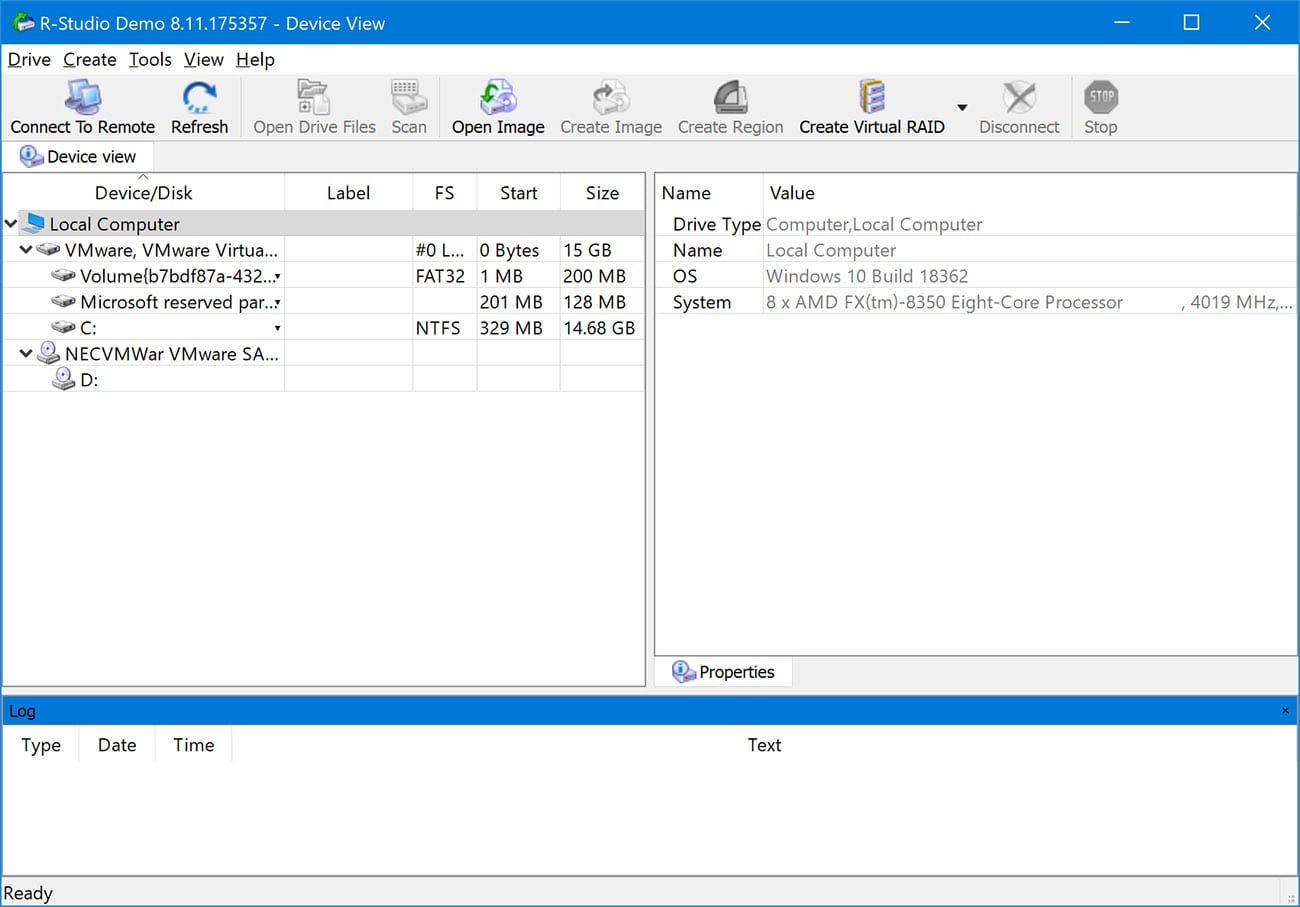Image resolution: width=1300 pixels, height=907 pixels.
Task: Open dropdown arrow on Microsoft reserved partition row
Action: [277, 303]
